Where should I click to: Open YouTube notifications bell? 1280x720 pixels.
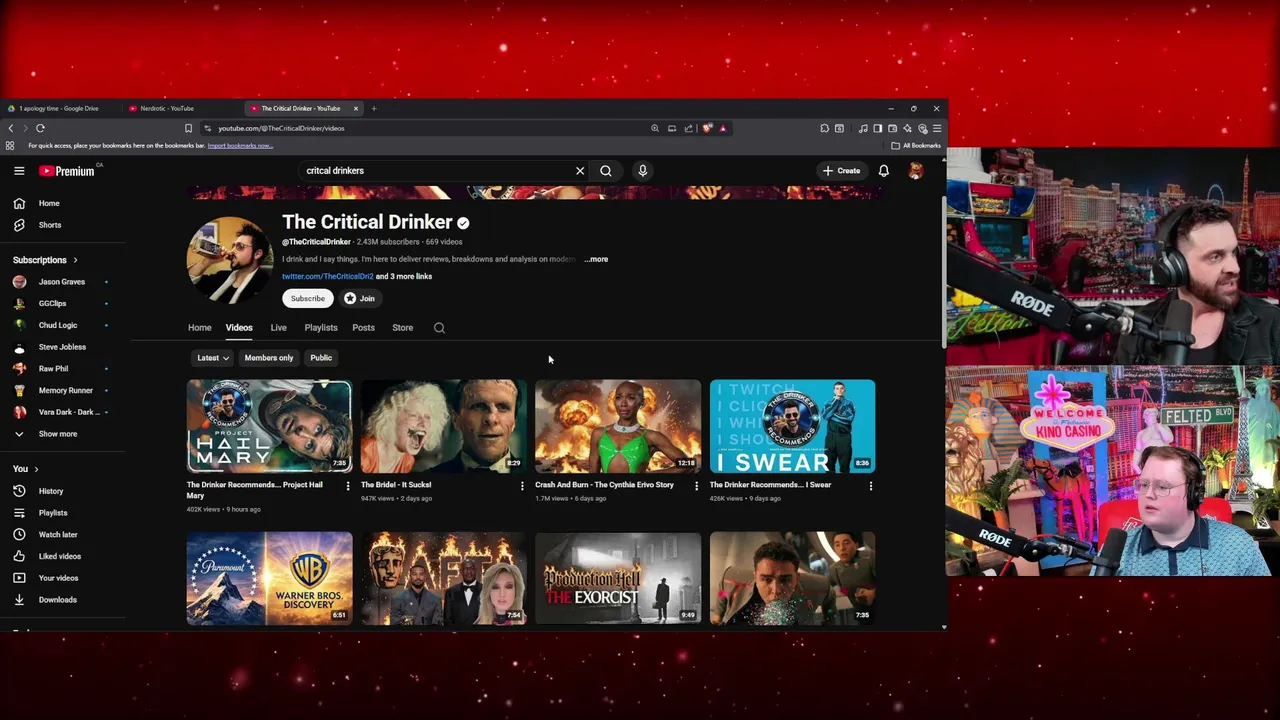coord(884,171)
